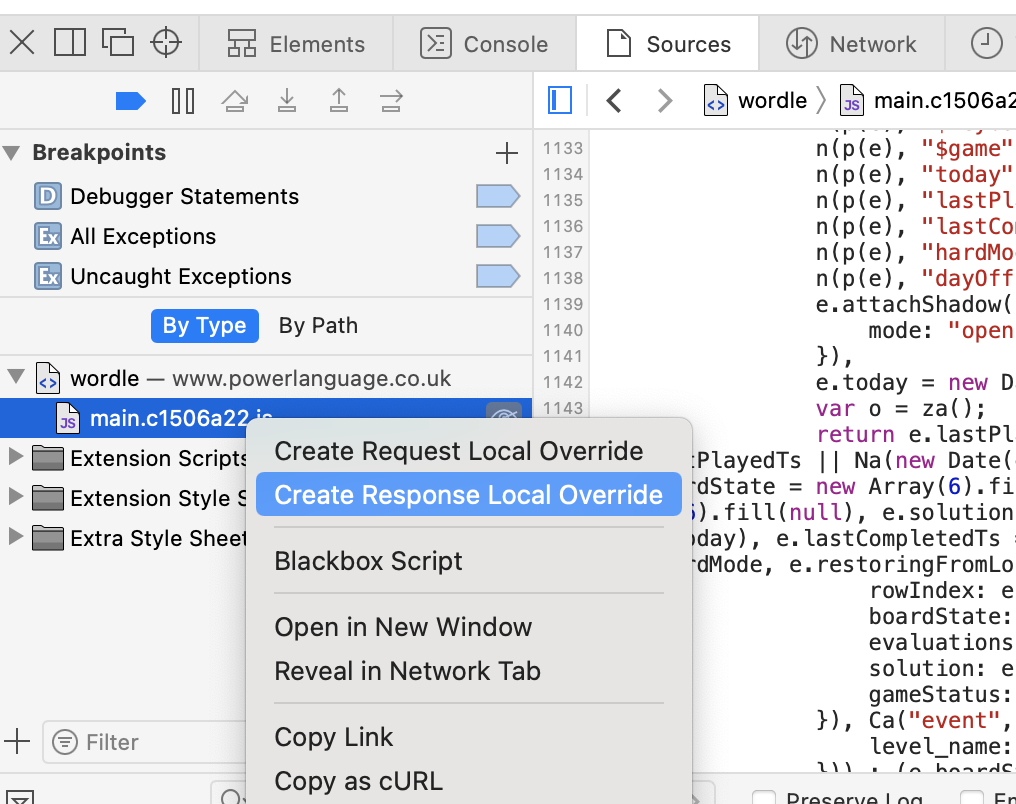Toggle Preserve Log checkbox

pyautogui.click(x=763, y=798)
